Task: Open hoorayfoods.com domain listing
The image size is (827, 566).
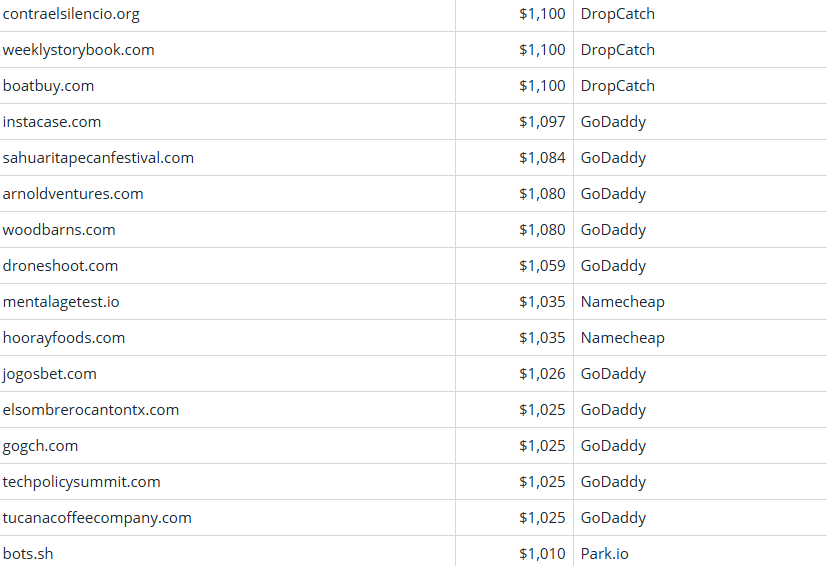Action: [x=64, y=338]
